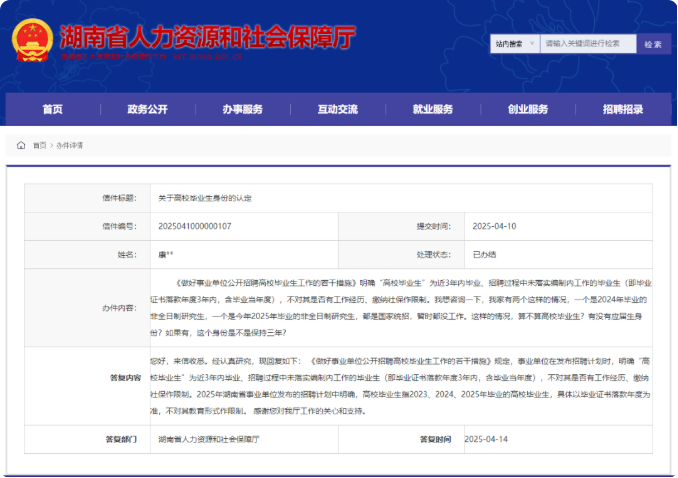678x478 pixels.
Task: Open the 政务公开 navigation menu
Action: click(x=147, y=109)
